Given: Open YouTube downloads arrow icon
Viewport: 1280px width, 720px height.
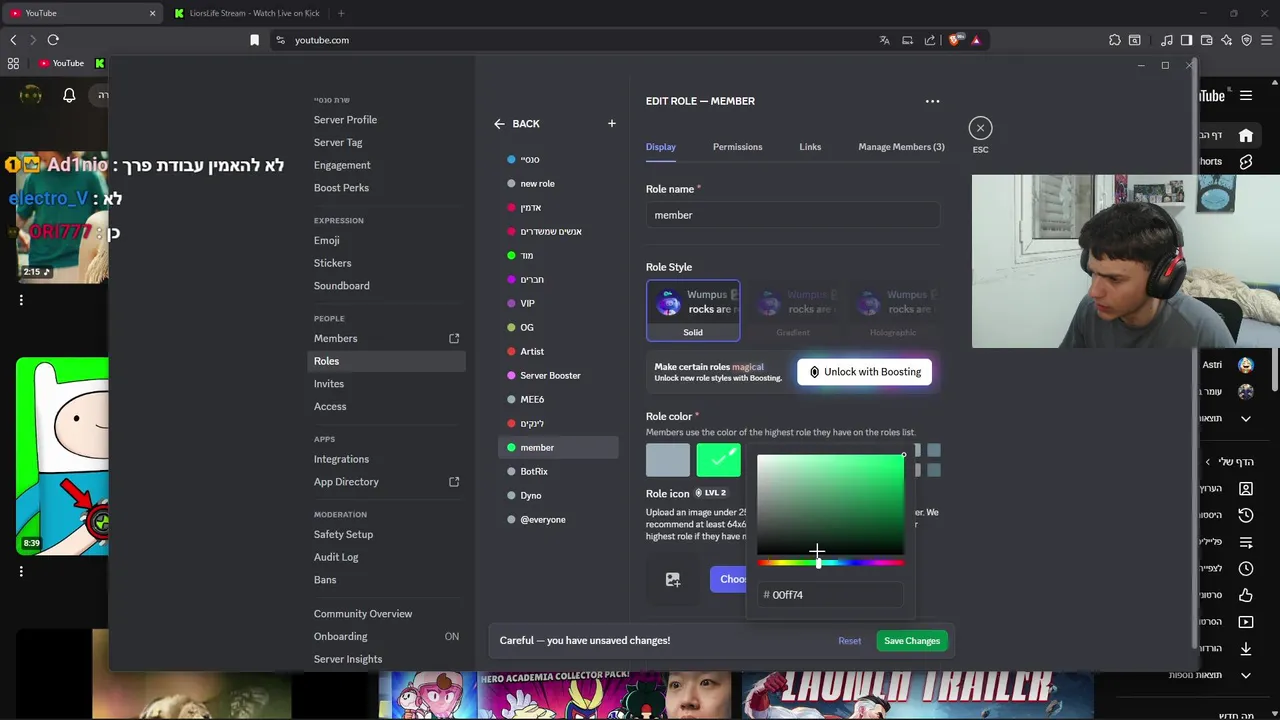Looking at the screenshot, I should [x=1246, y=648].
